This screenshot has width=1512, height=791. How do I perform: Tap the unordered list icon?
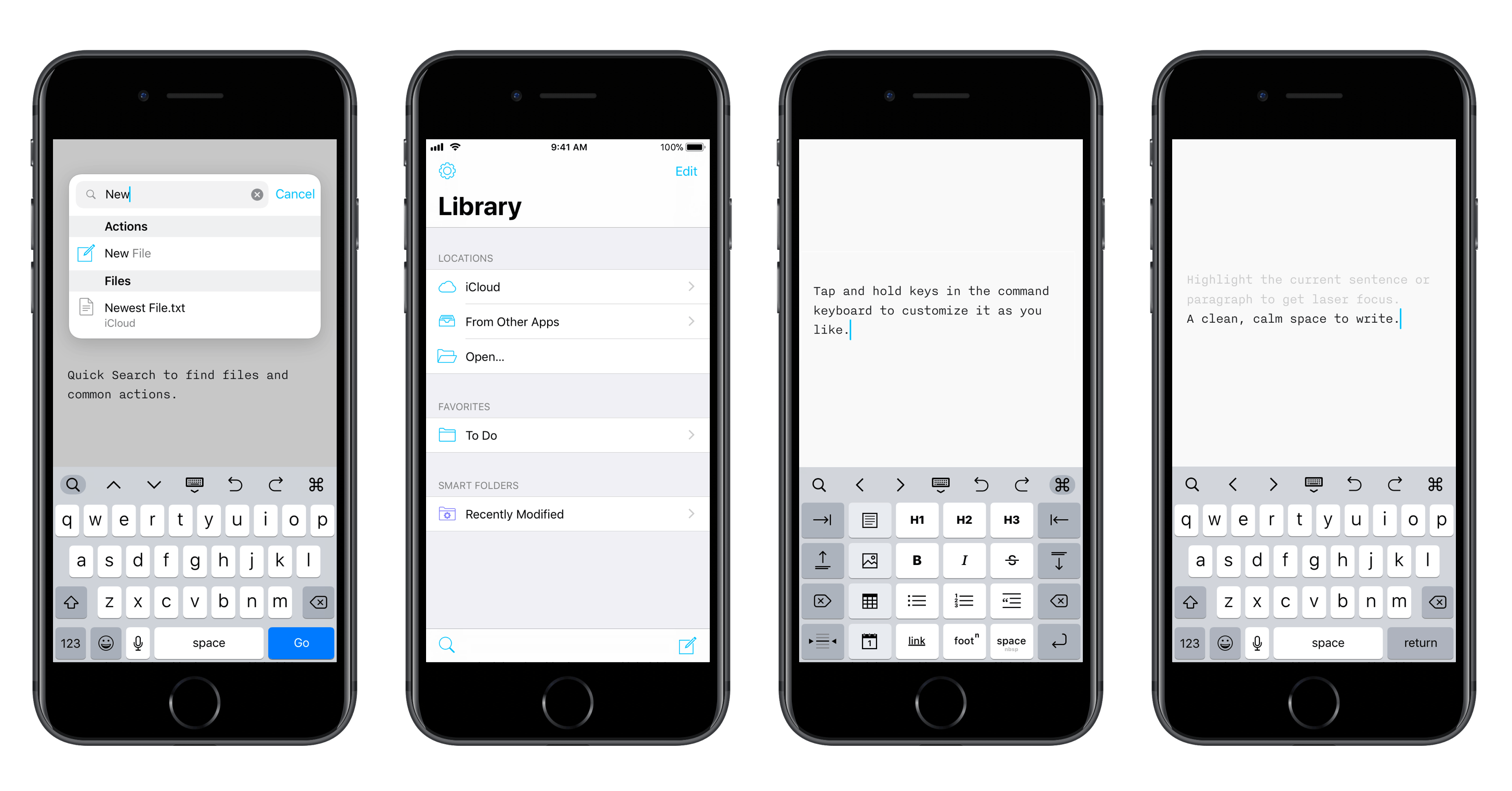pyautogui.click(x=916, y=601)
